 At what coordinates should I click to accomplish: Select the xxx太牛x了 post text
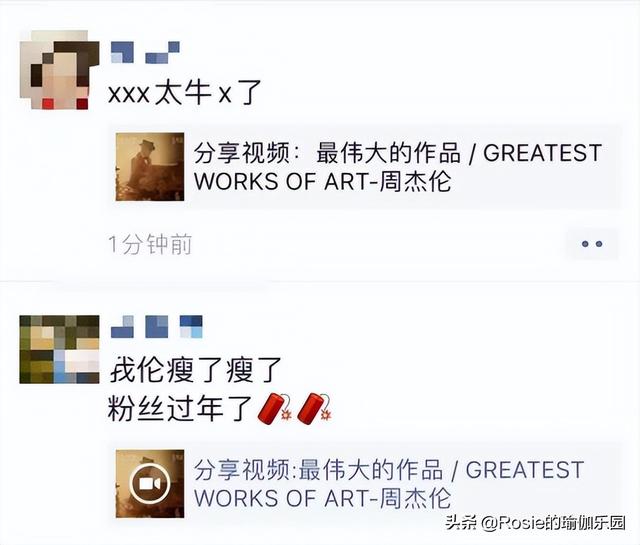184,93
